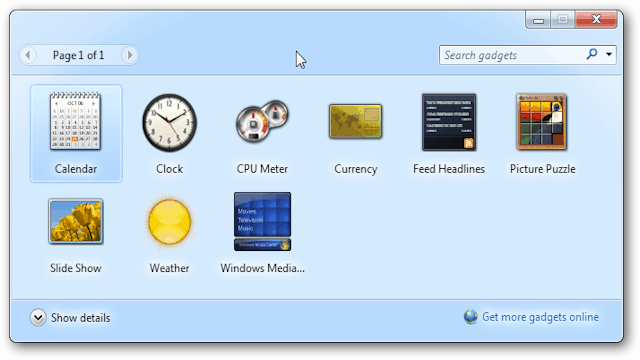This screenshot has width=640, height=360.
Task: Click the Show details label
Action: pos(80,318)
